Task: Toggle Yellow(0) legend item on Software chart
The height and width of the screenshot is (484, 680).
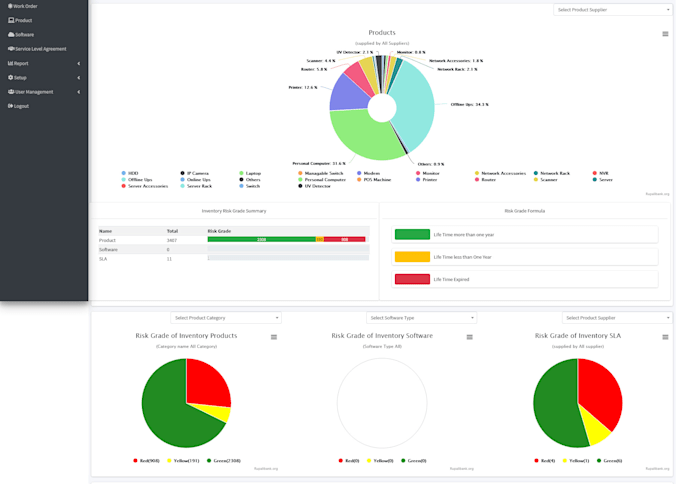Action: pos(380,461)
